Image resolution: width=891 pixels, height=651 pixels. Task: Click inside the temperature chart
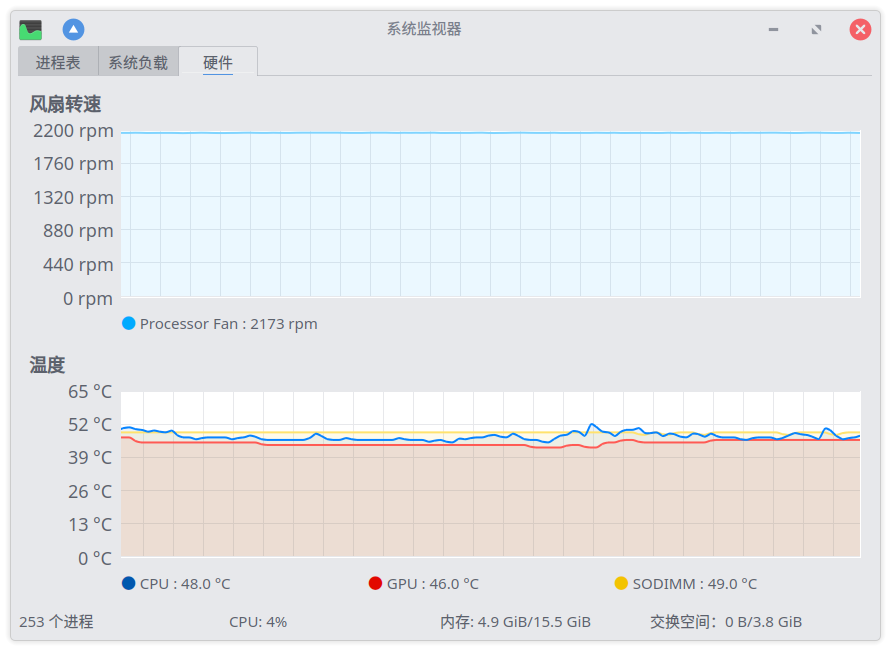[491, 474]
